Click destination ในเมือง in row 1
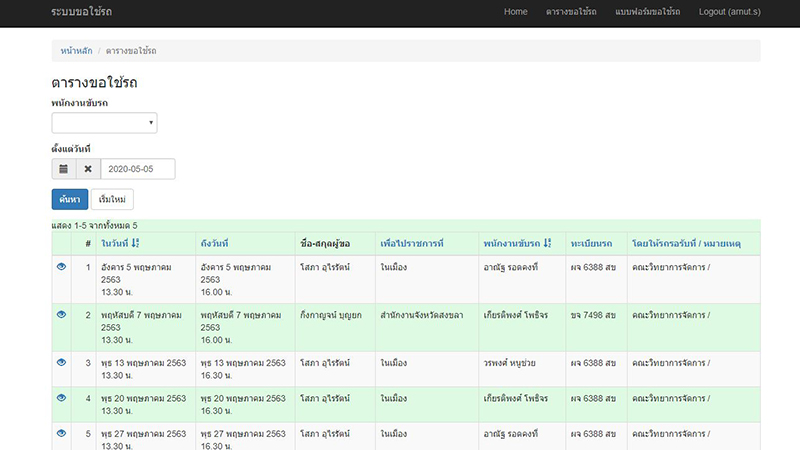Screen dimensions: 800x450 (393, 267)
